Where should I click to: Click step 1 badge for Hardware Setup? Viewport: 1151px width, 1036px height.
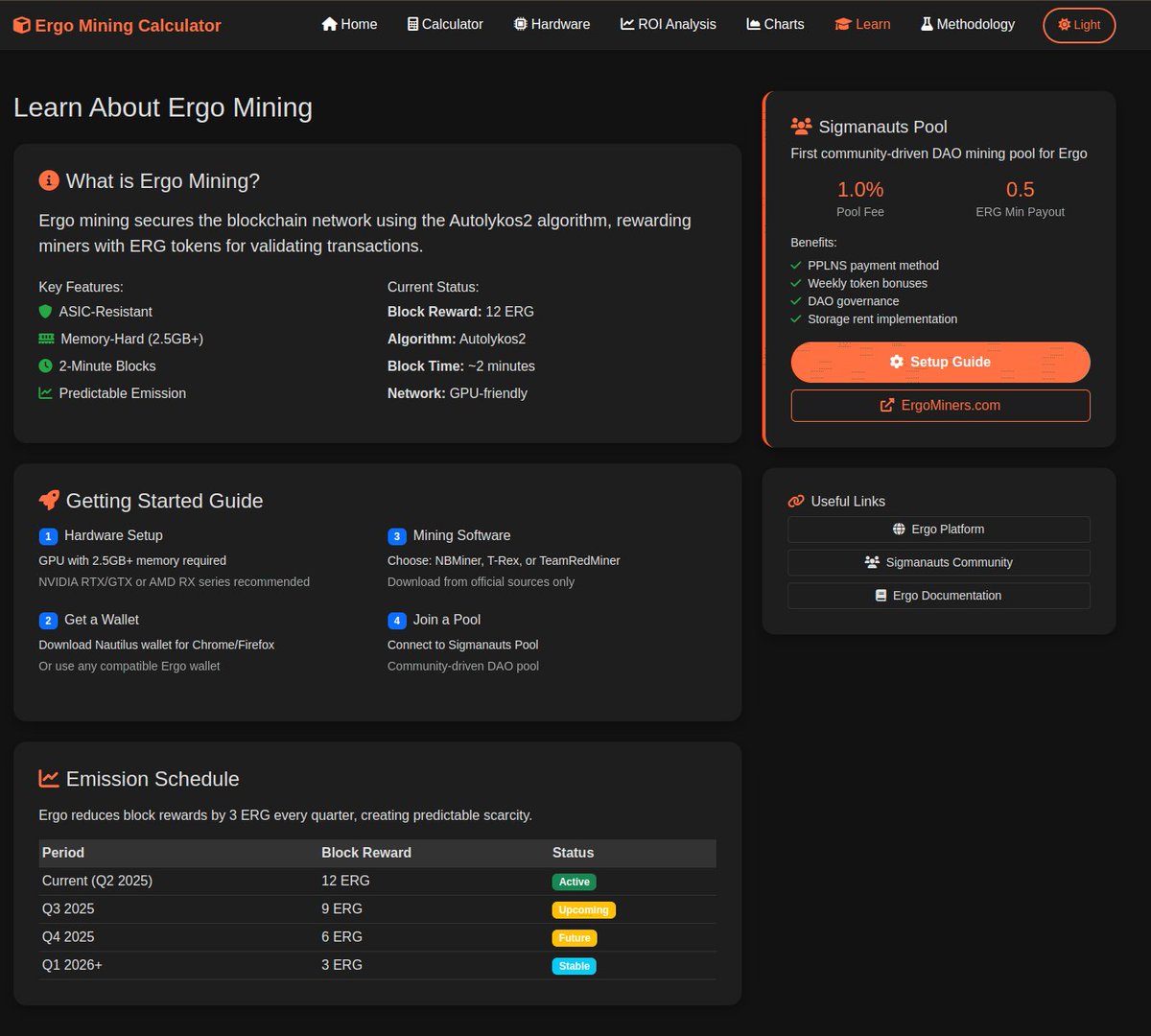click(48, 536)
